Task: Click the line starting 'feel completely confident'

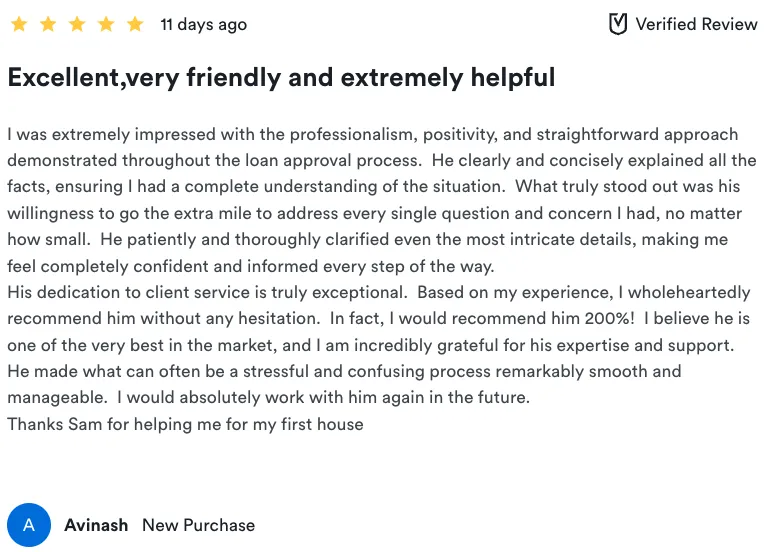Action: (250, 266)
